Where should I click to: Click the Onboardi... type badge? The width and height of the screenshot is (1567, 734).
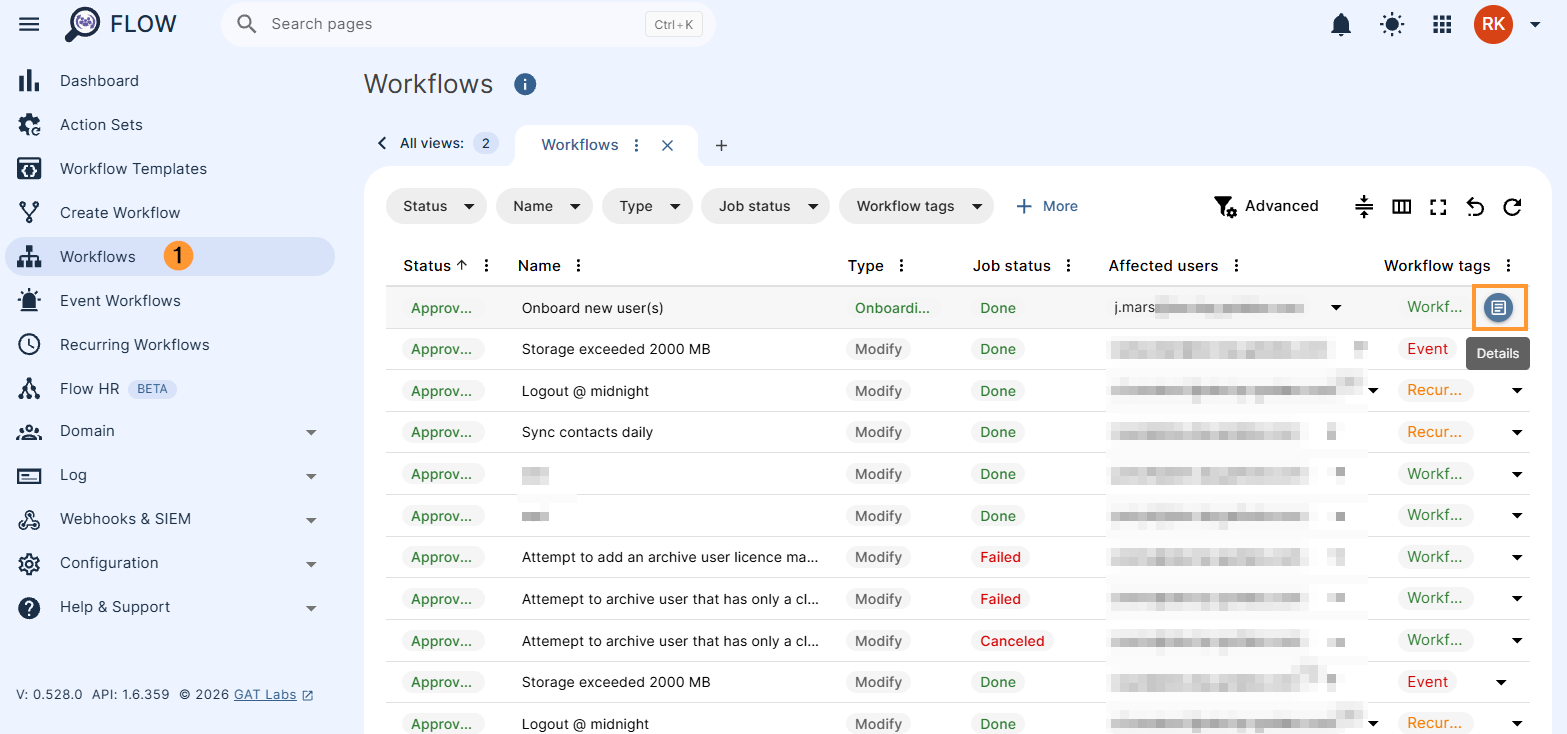pos(892,308)
